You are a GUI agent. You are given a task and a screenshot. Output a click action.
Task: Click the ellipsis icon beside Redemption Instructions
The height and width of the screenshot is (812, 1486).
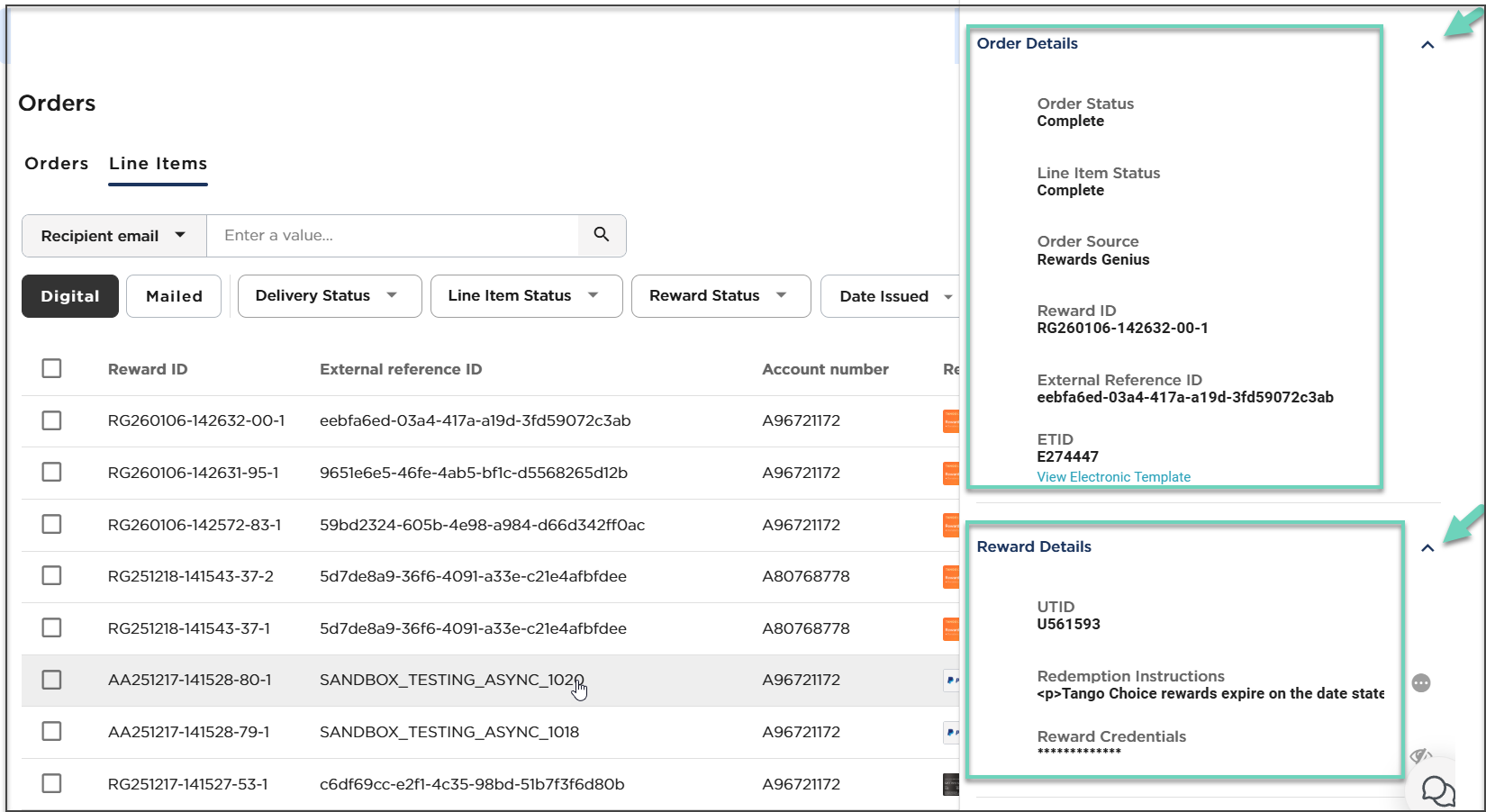point(1421,683)
